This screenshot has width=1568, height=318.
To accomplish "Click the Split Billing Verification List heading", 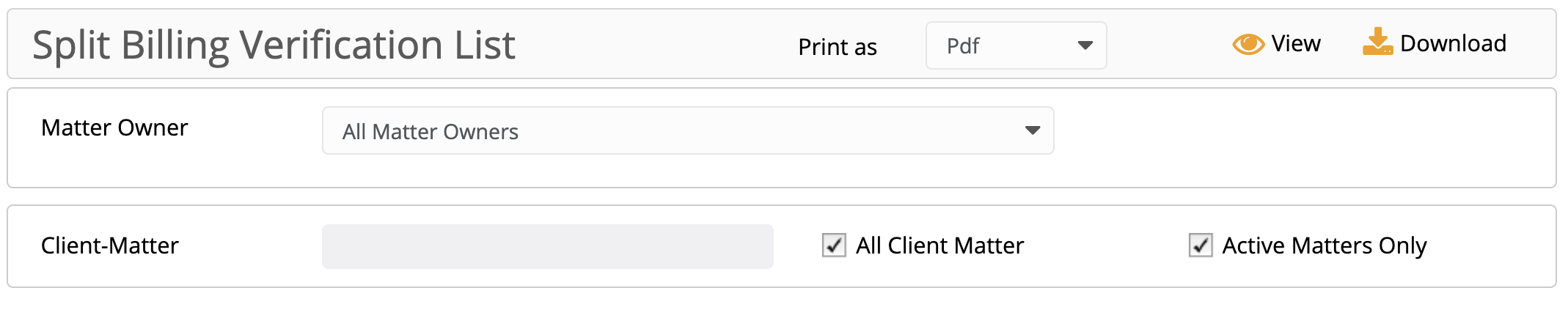I will 274,45.
